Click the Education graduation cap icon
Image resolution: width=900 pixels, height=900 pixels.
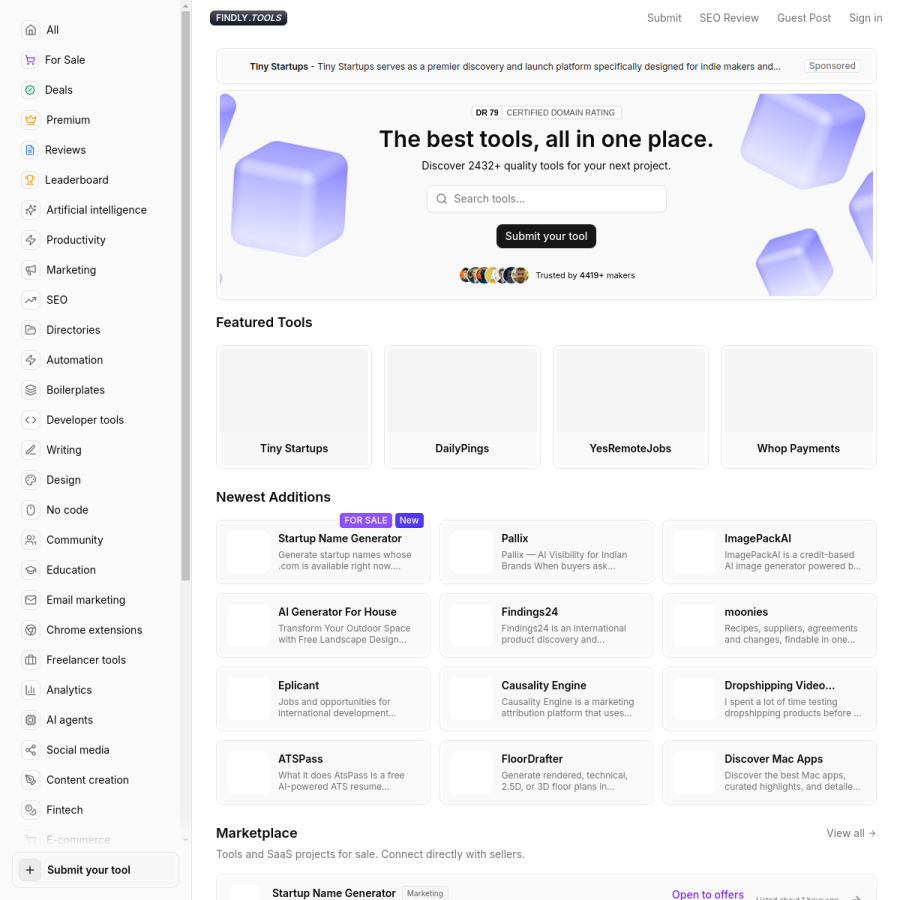coord(31,570)
